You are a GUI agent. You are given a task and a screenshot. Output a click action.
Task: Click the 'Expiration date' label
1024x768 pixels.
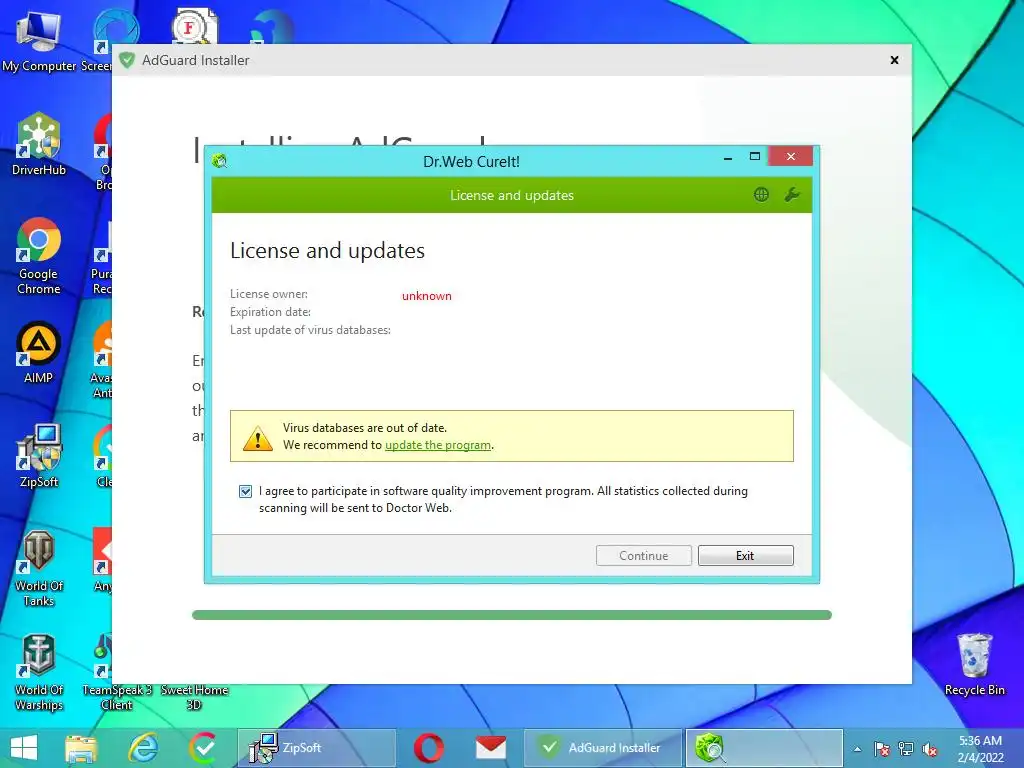[x=270, y=312]
